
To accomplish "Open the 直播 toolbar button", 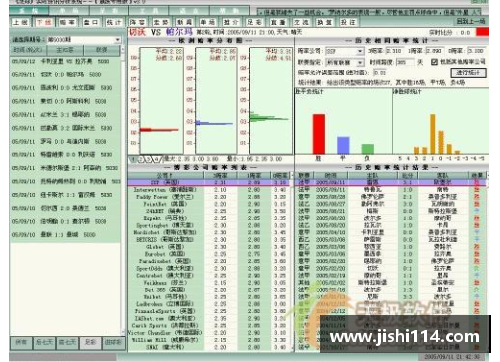I will pyautogui.click(x=278, y=22).
